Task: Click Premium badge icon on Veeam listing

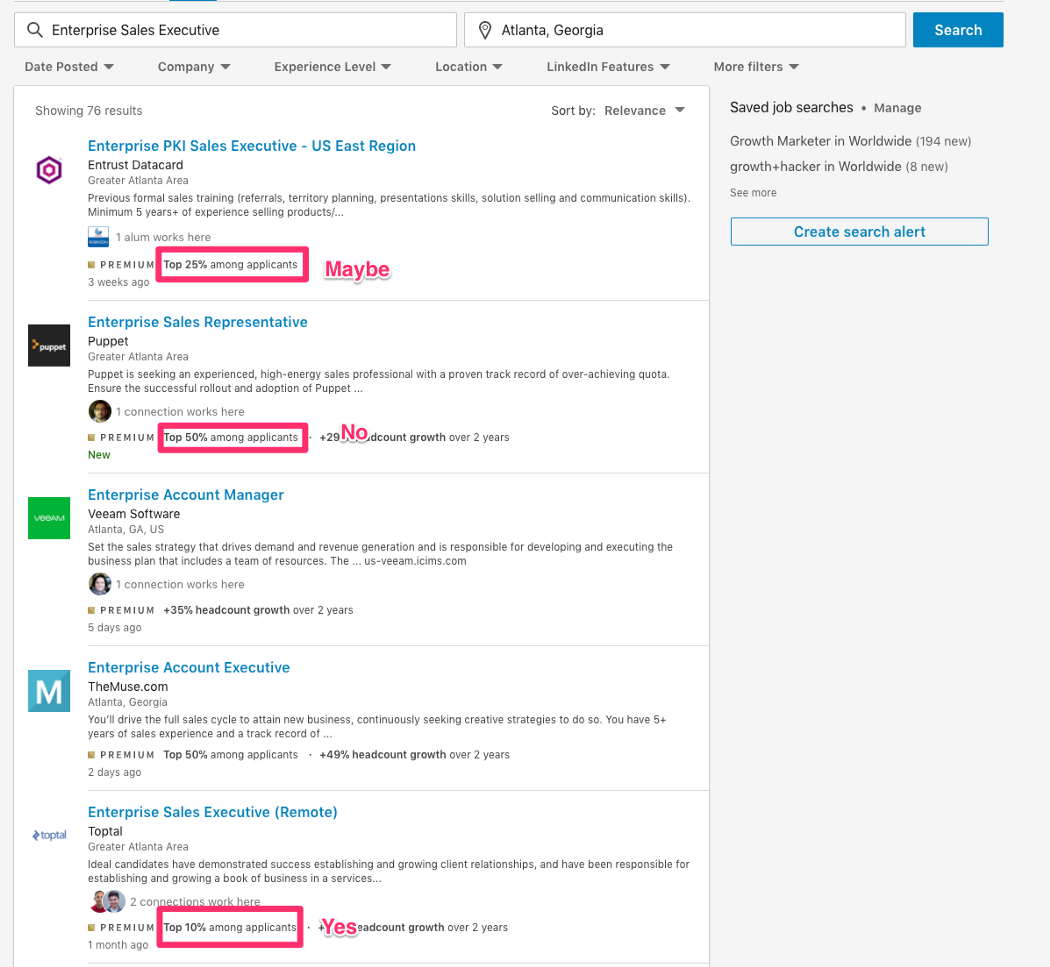Action: click(92, 610)
